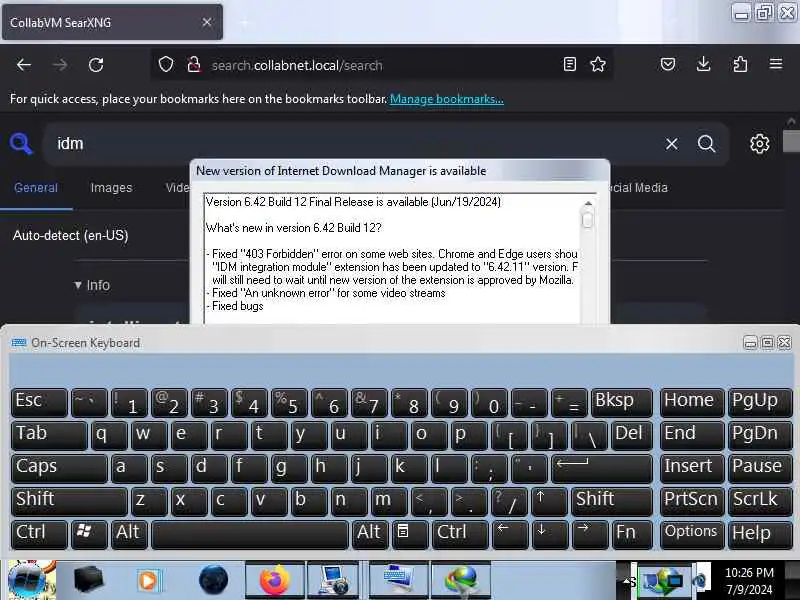Click the Windows key on on-screen keyboard

tap(89, 534)
